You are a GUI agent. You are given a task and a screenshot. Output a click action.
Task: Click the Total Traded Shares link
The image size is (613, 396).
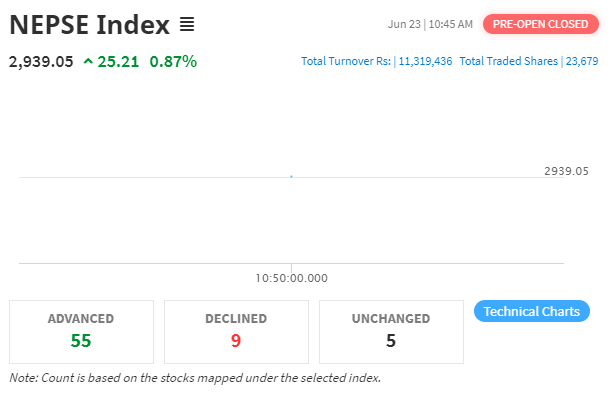[509, 61]
